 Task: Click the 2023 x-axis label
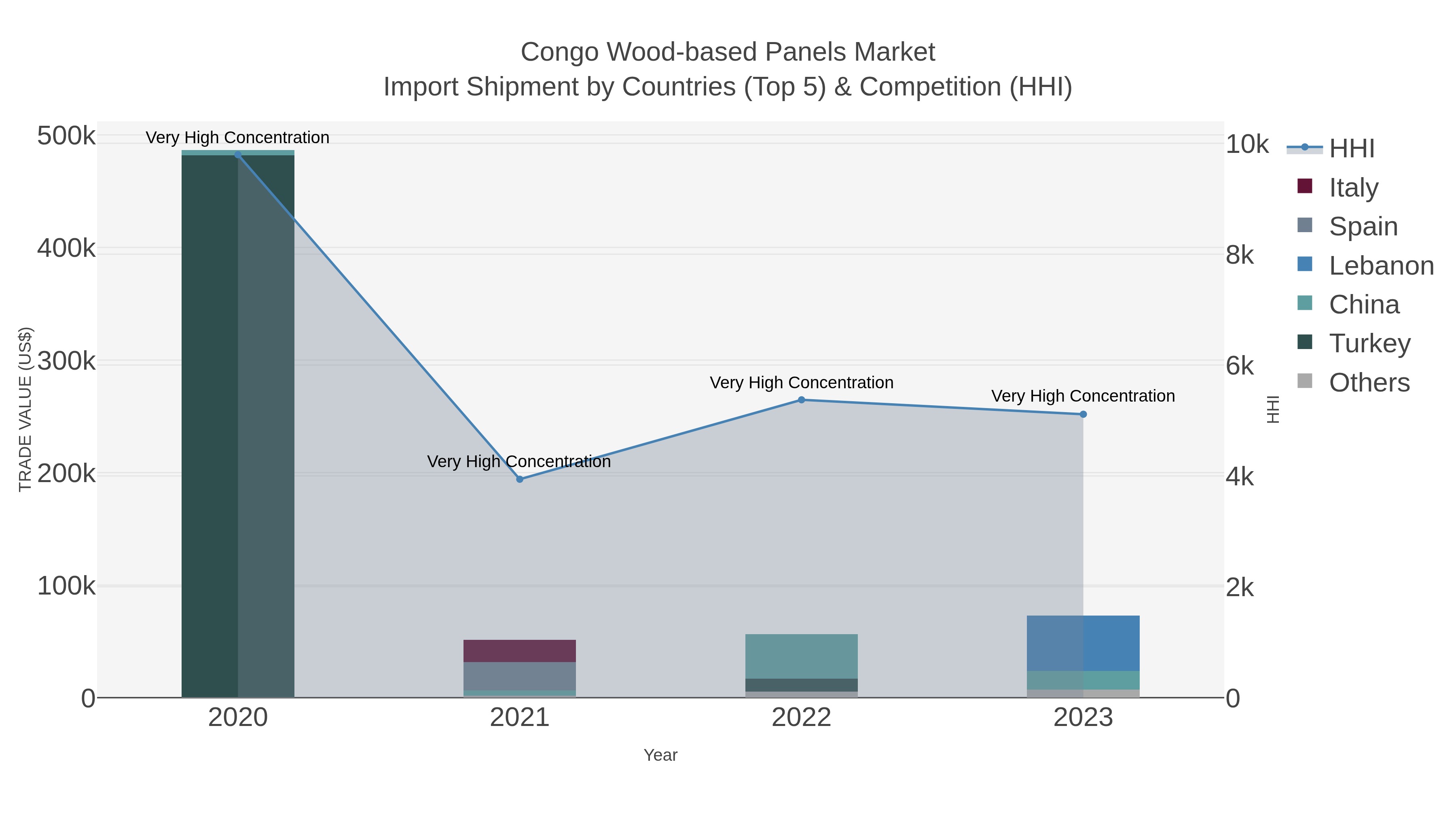[x=1083, y=718]
